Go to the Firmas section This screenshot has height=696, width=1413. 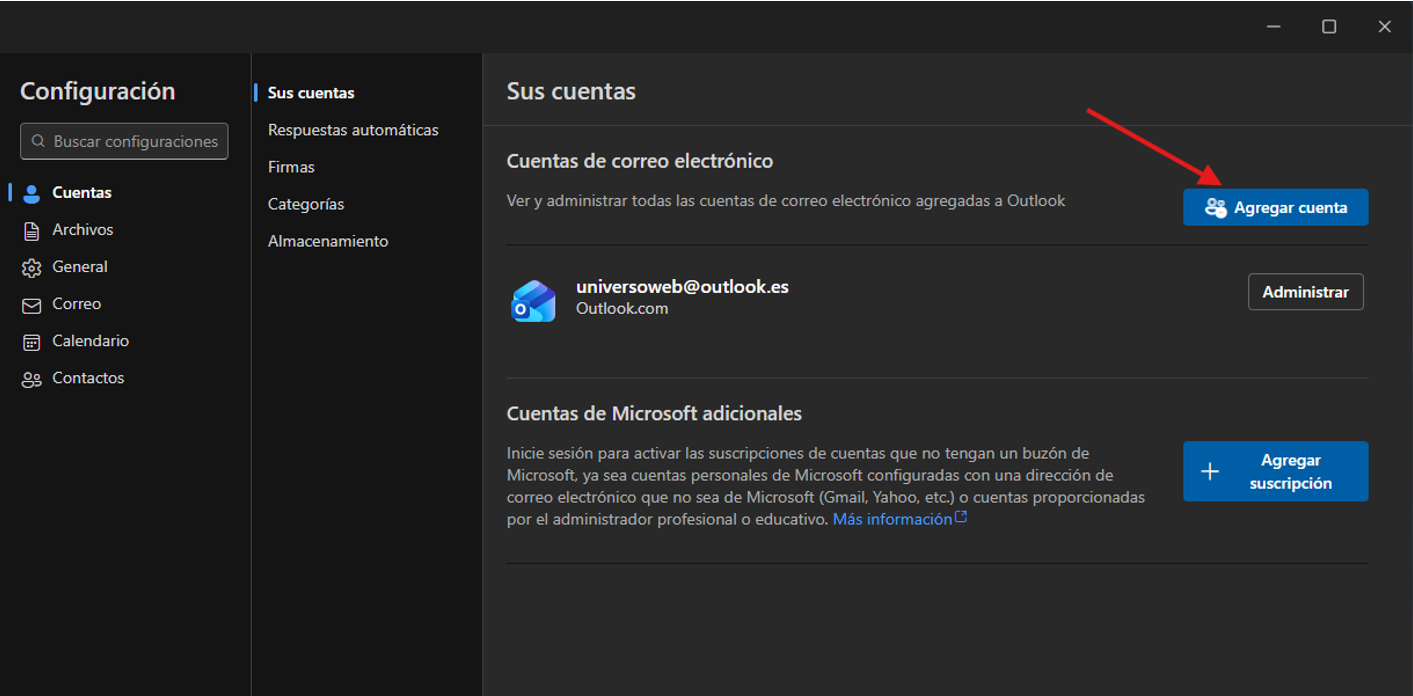pos(291,167)
